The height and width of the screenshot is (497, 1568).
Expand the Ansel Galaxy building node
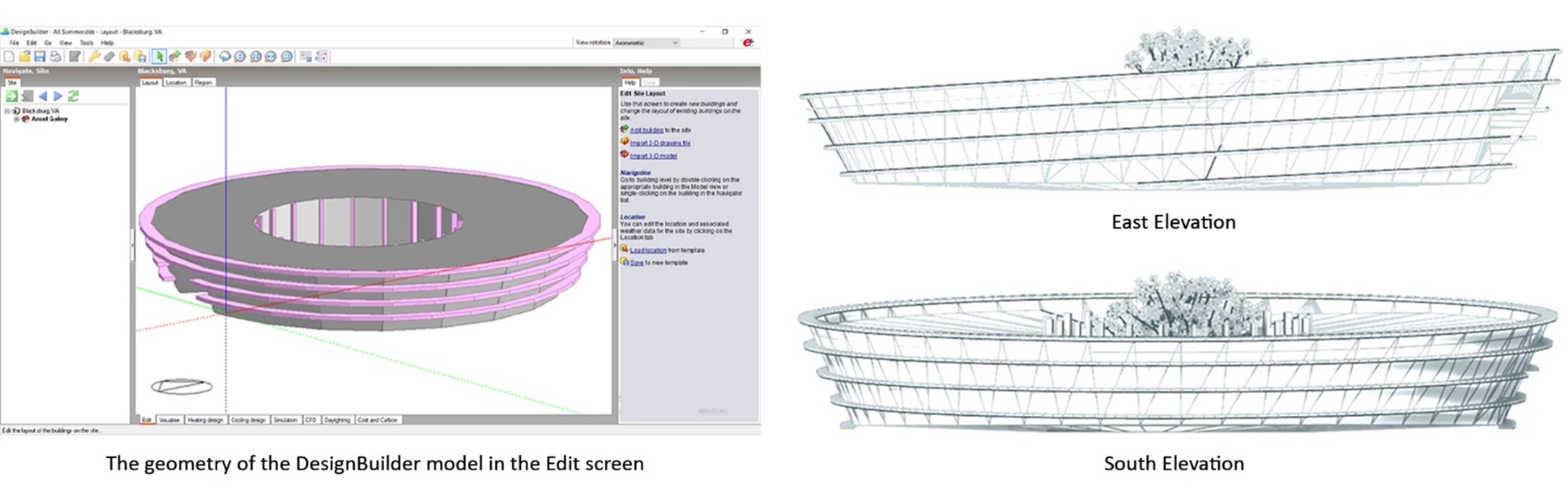point(17,119)
